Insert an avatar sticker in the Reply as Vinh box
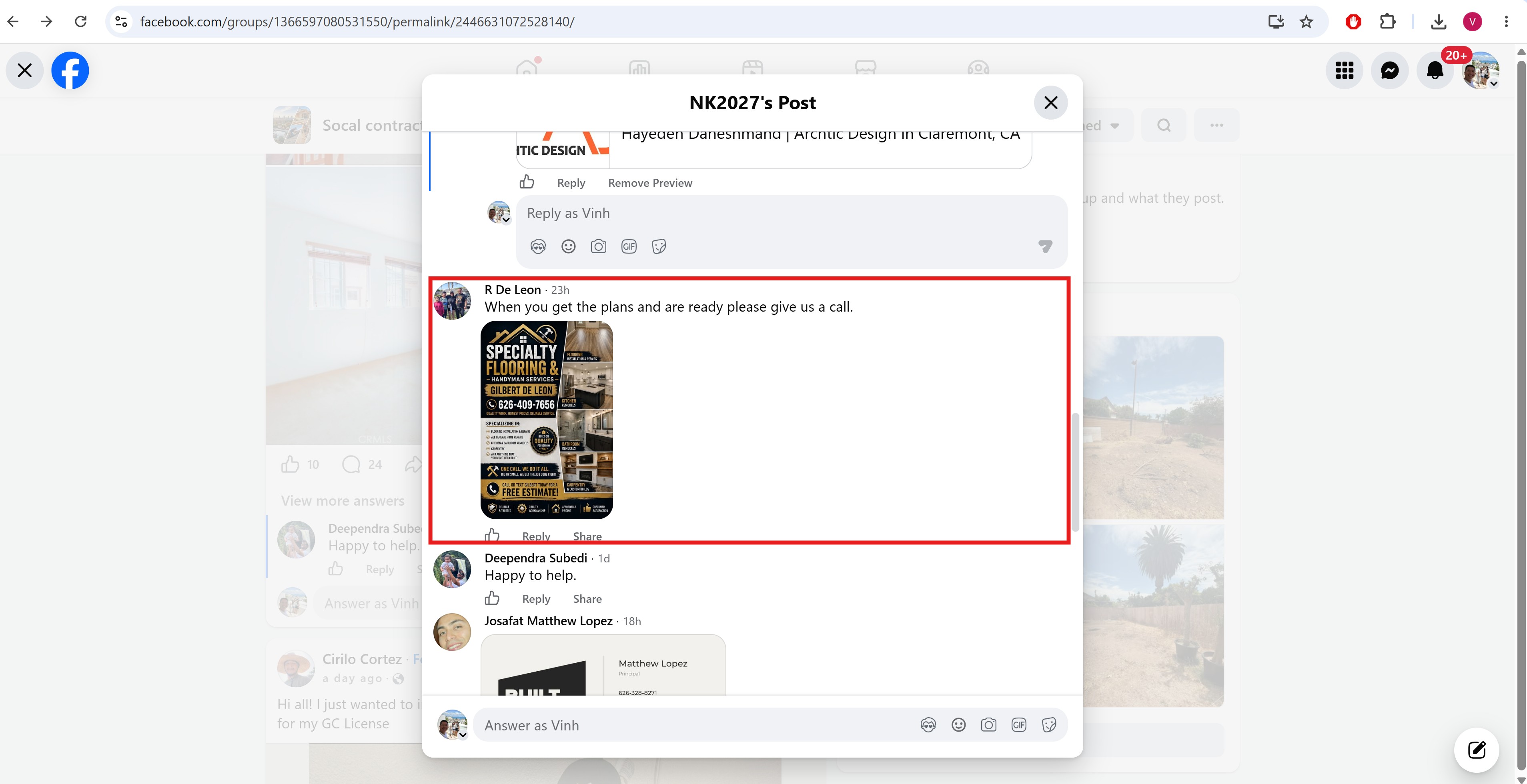Viewport: 1527px width, 784px height. tap(538, 246)
